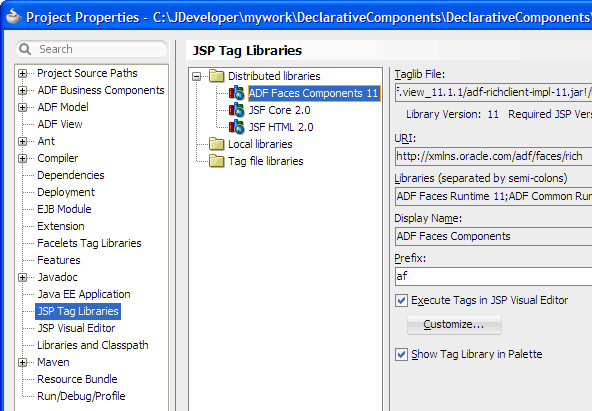Expand the Compiler node
This screenshot has width=592, height=411.
click(x=23, y=158)
